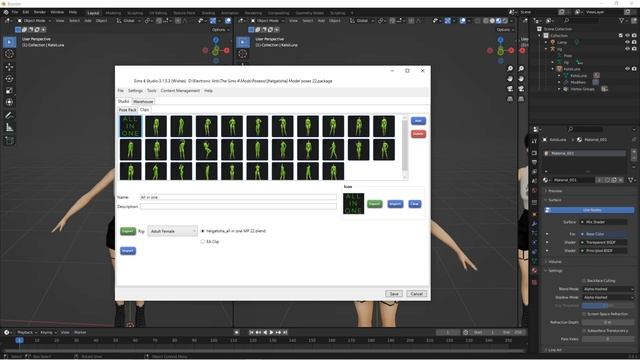Click the Name input field containing 'All in one'
The height and width of the screenshot is (360, 640).
point(238,197)
